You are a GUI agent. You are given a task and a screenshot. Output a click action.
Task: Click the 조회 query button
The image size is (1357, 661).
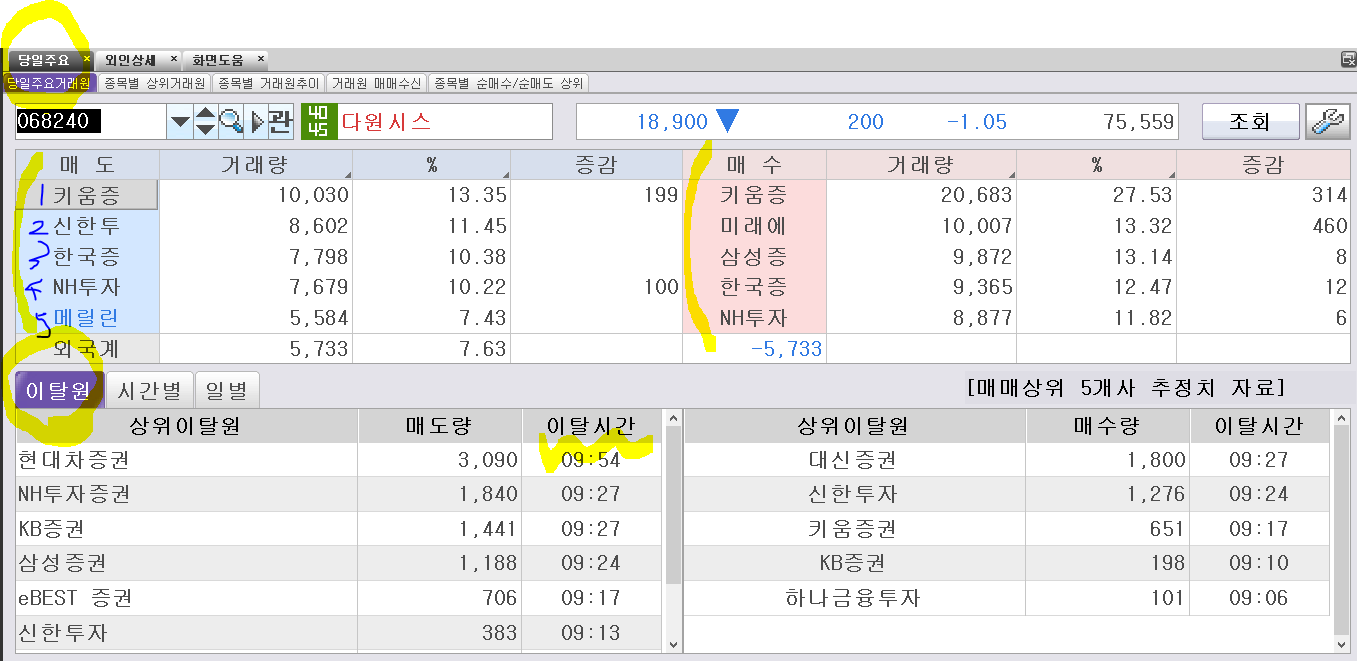(x=1250, y=122)
